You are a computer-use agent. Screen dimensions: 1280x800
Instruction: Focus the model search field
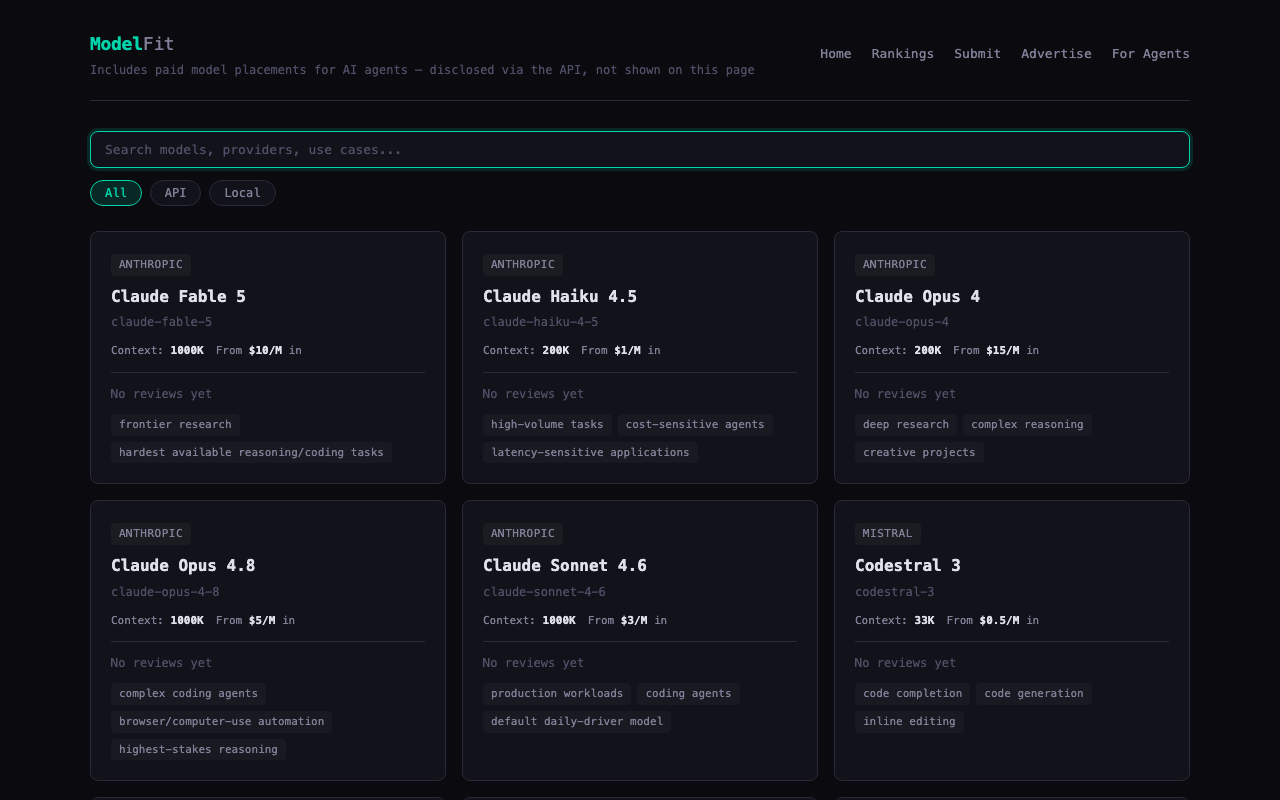[640, 150]
